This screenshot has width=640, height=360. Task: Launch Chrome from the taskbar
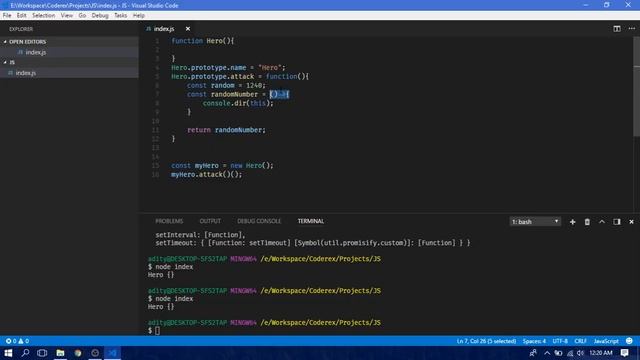[78, 353]
